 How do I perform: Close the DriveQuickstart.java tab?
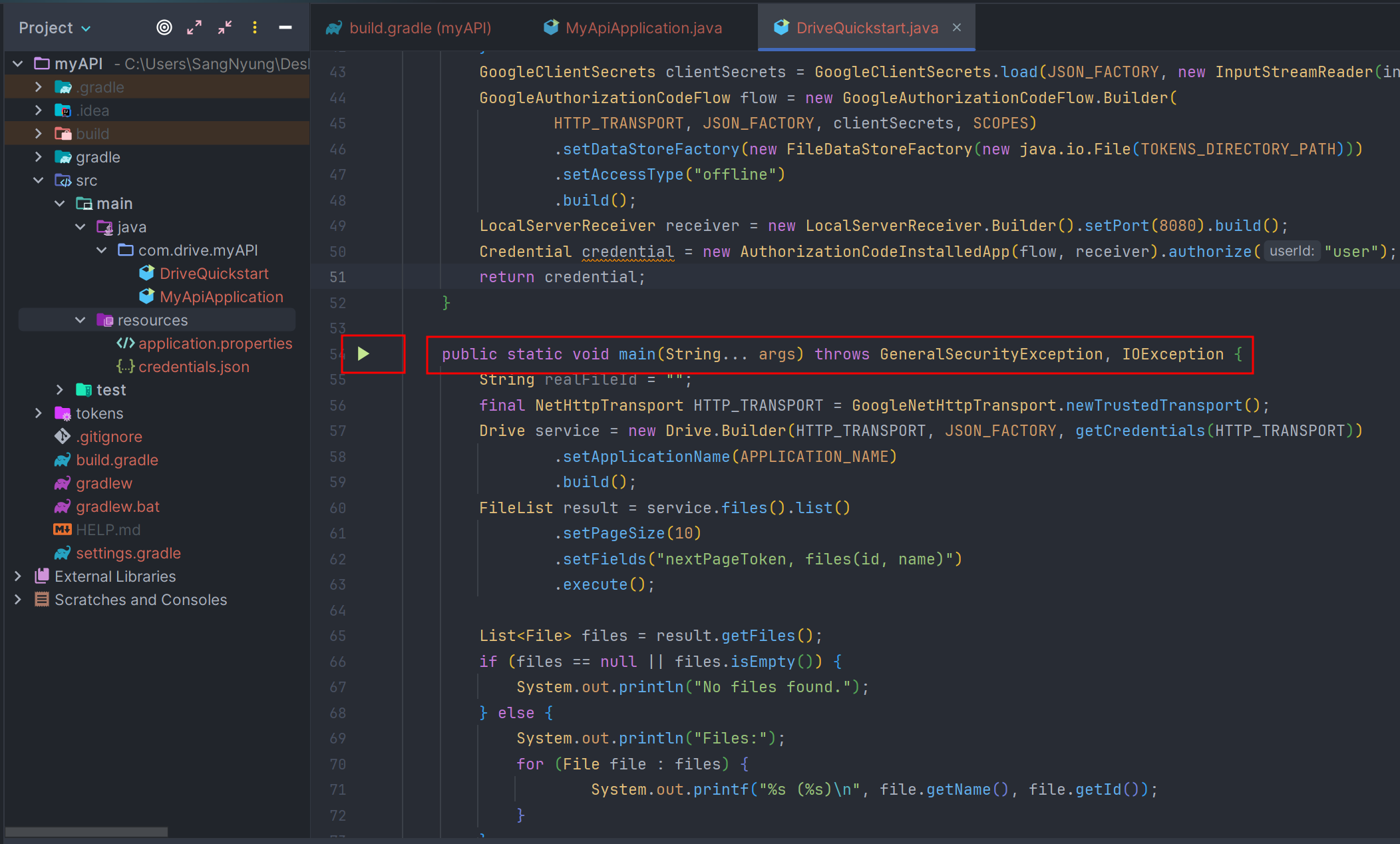point(957,27)
